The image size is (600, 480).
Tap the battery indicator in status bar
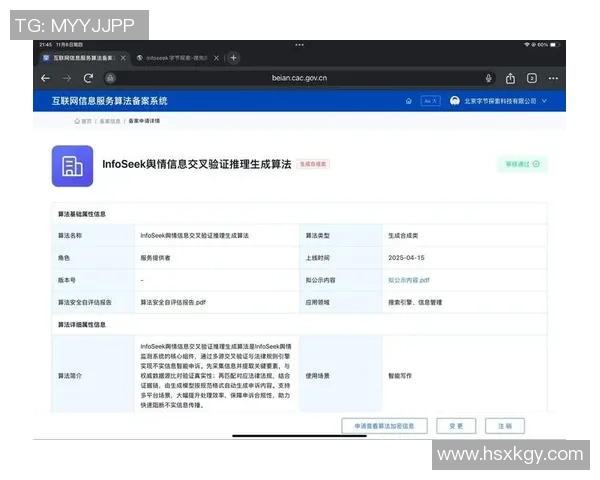(554, 45)
